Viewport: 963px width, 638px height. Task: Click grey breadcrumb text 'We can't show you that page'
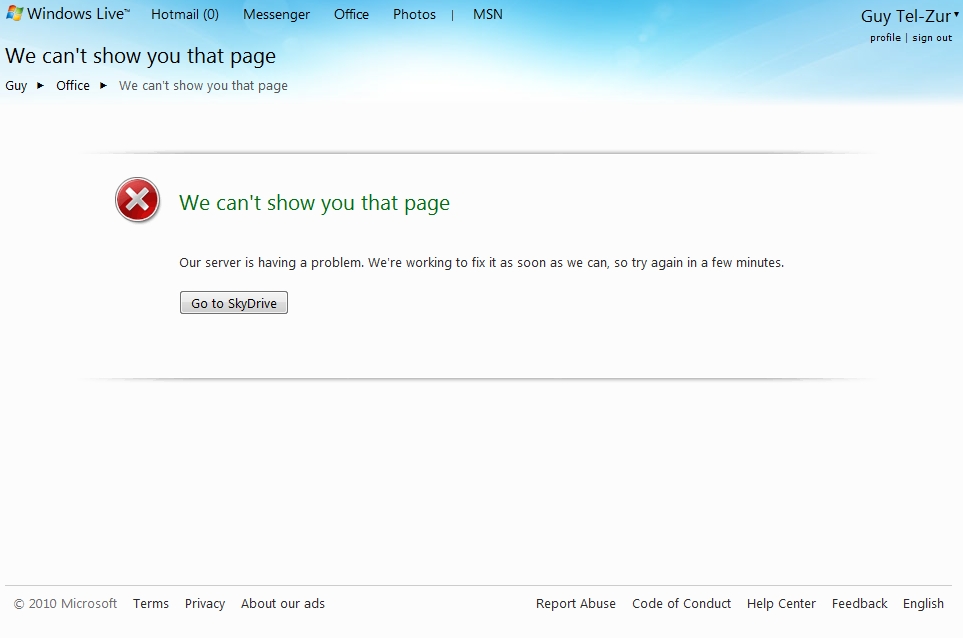203,85
